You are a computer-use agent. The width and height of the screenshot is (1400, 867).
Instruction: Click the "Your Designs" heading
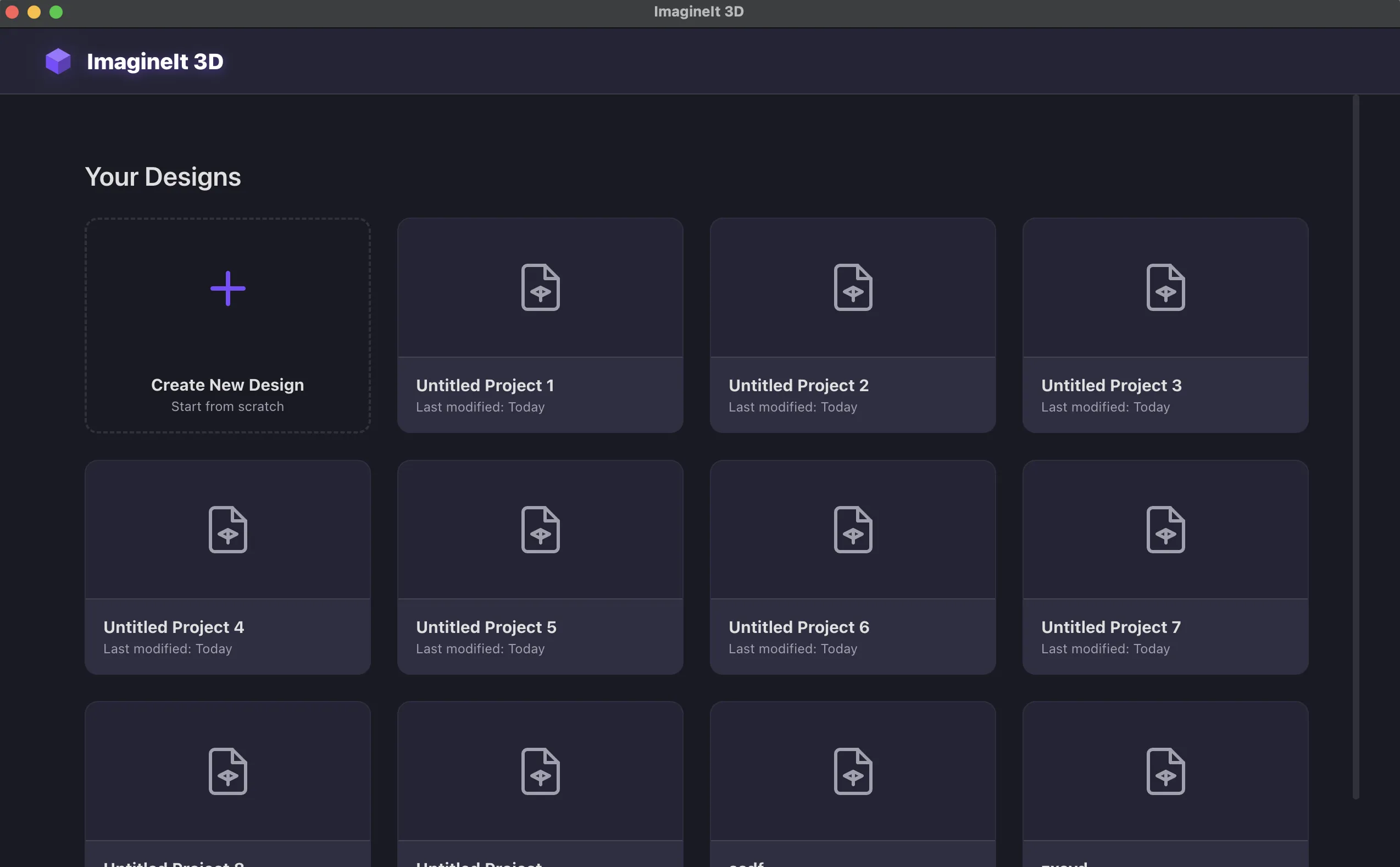[x=163, y=176]
